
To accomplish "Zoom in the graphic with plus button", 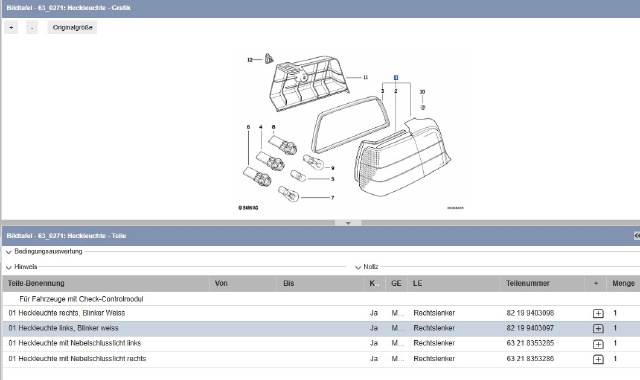I will pyautogui.click(x=11, y=27).
